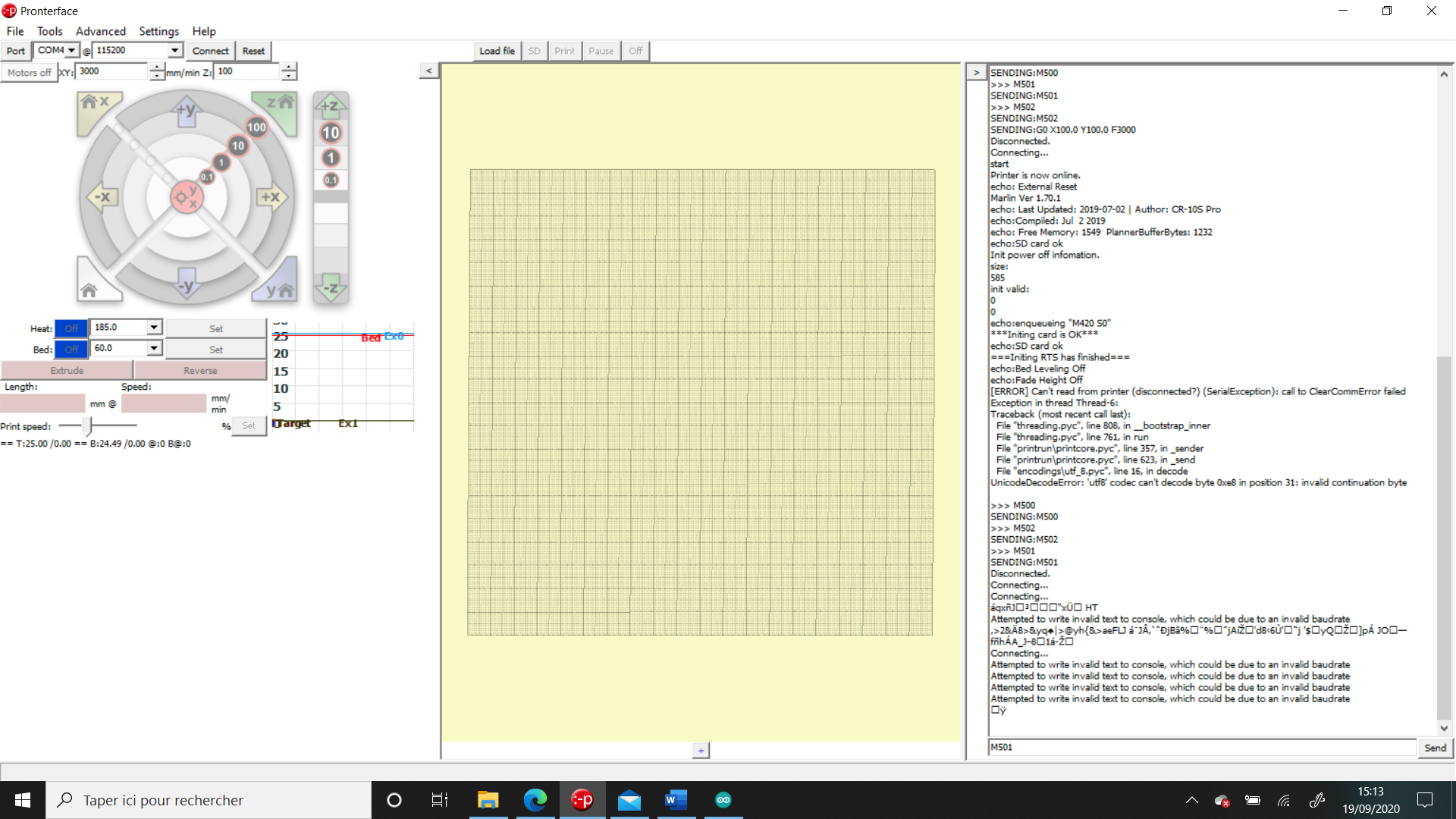Lower the Z axis with -Z arrow

coord(331,288)
